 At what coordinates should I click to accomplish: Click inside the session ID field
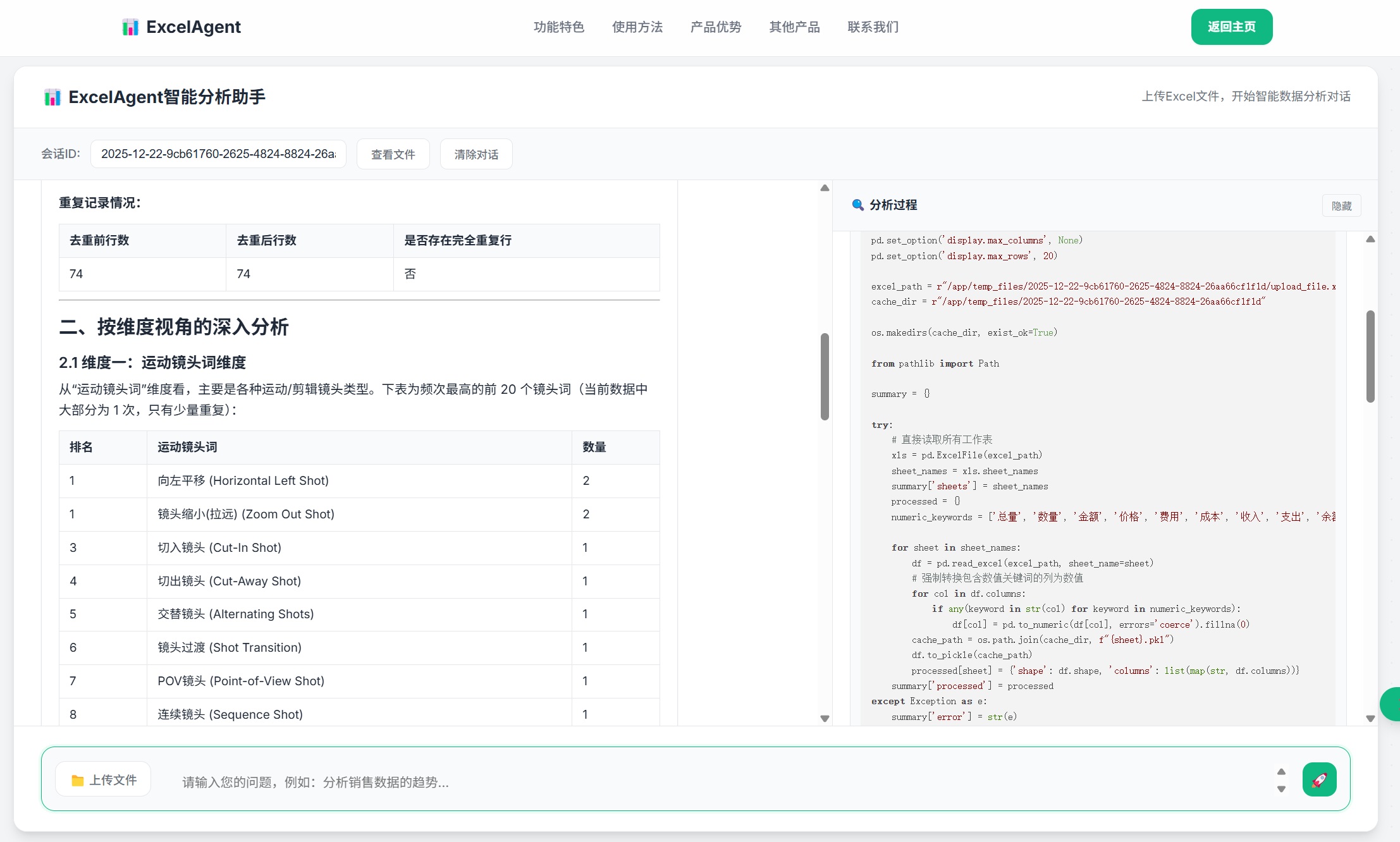tap(218, 154)
